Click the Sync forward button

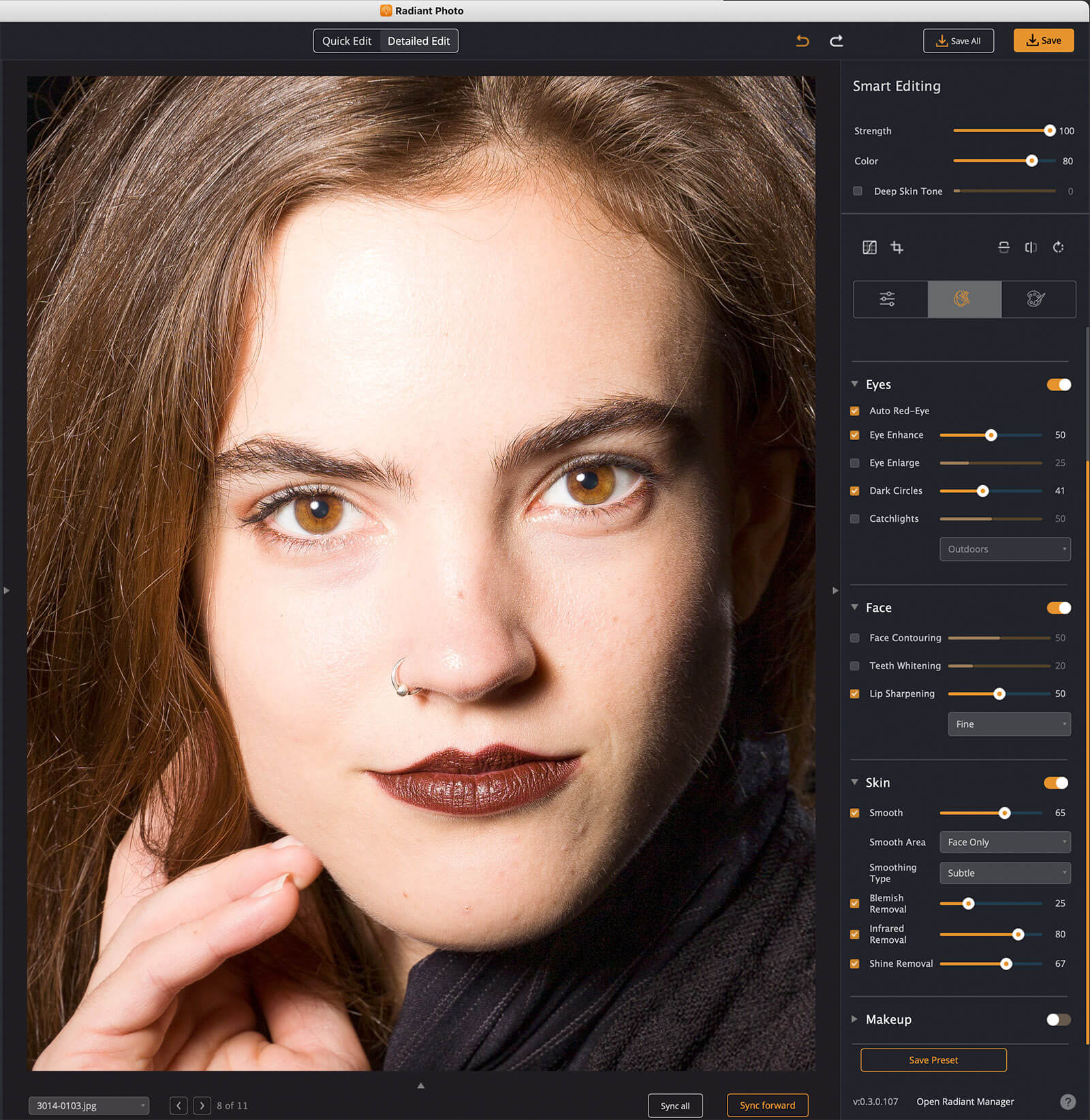tap(767, 1105)
